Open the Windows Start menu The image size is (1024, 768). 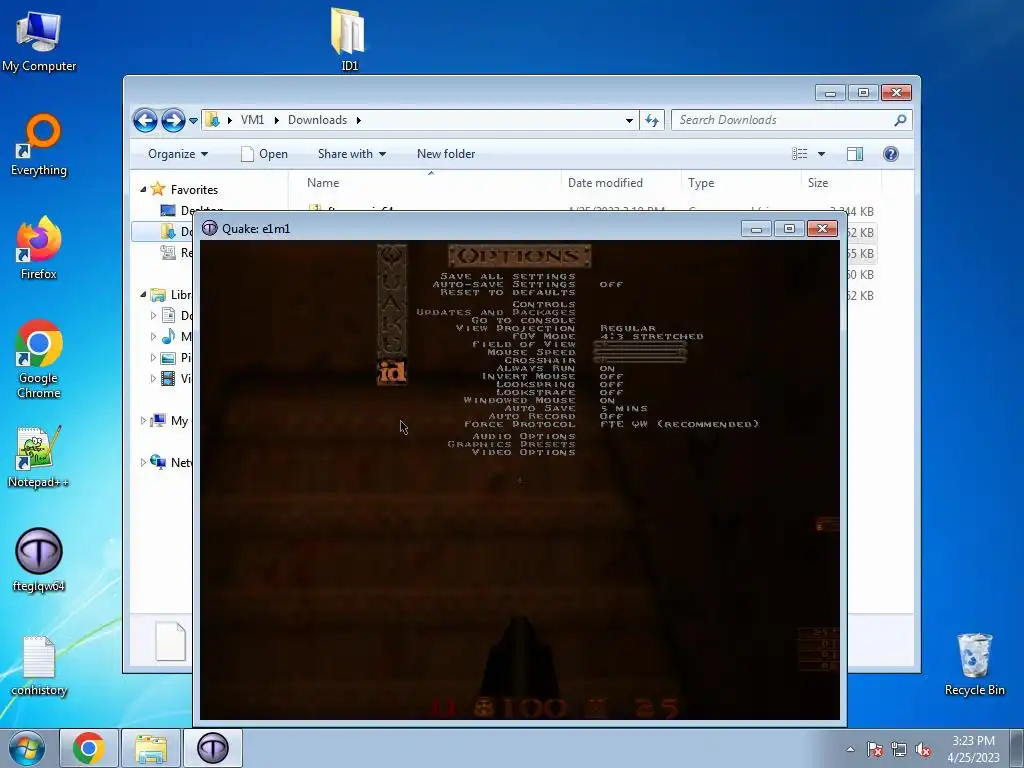[x=27, y=748]
